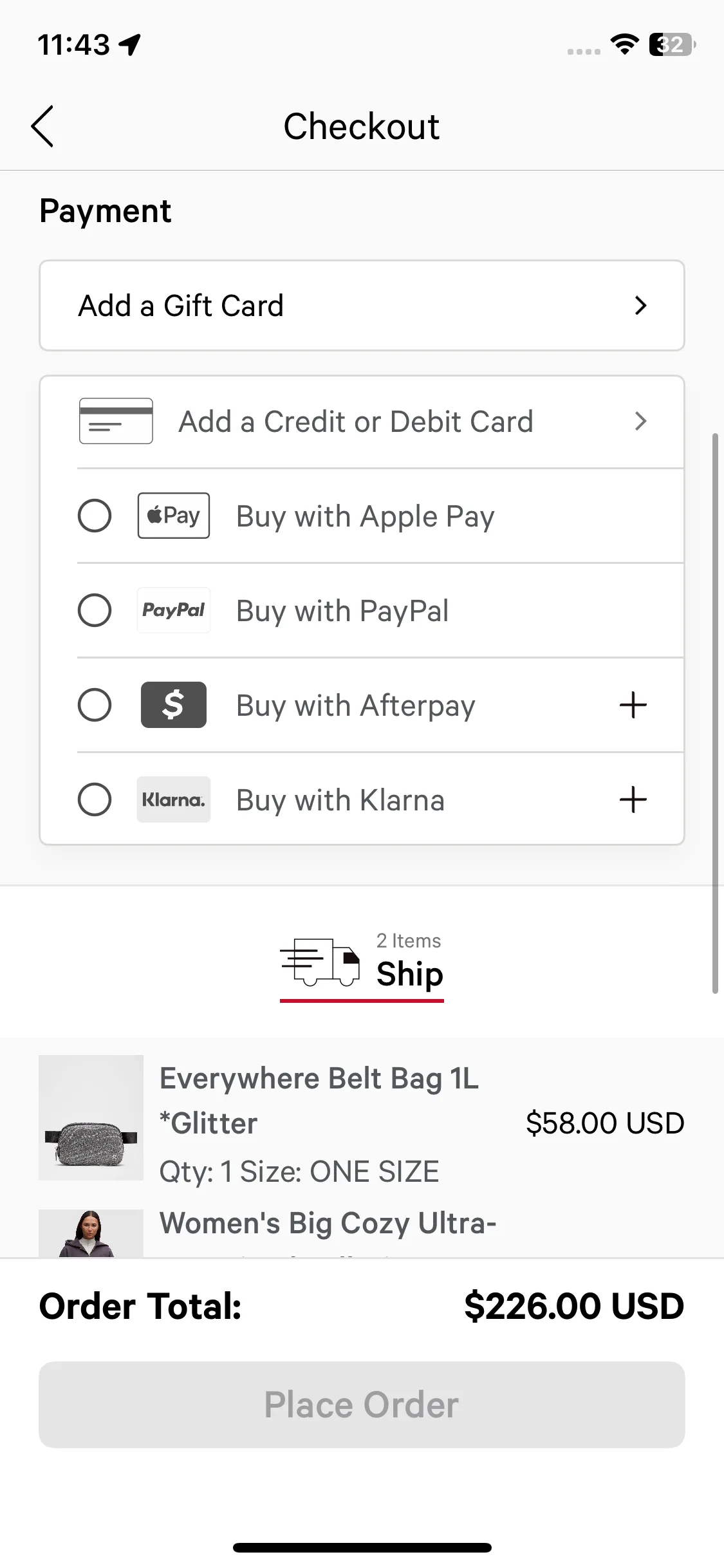Tap the back arrow icon
The height and width of the screenshot is (1568, 724).
[42, 126]
